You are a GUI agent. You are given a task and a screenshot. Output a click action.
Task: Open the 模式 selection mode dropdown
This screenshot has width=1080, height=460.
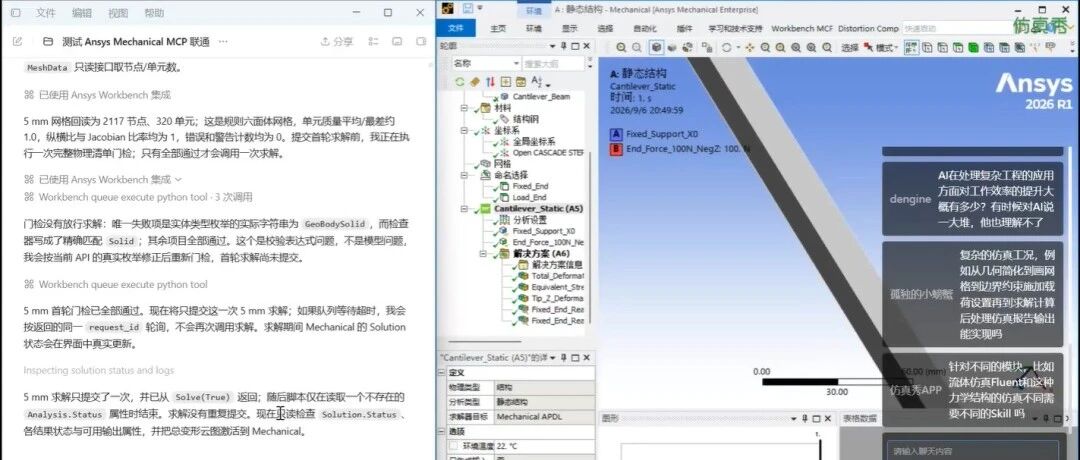887,48
